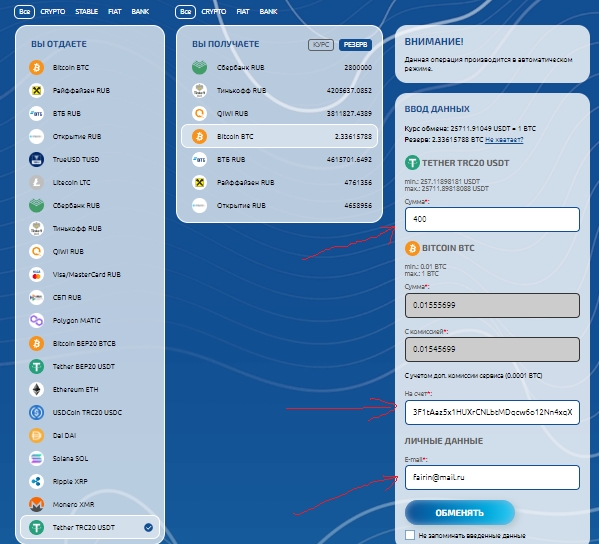The width and height of the screenshot is (599, 544).
Task: Click the Сбербанк RUB icon in give list
Action: point(37,206)
